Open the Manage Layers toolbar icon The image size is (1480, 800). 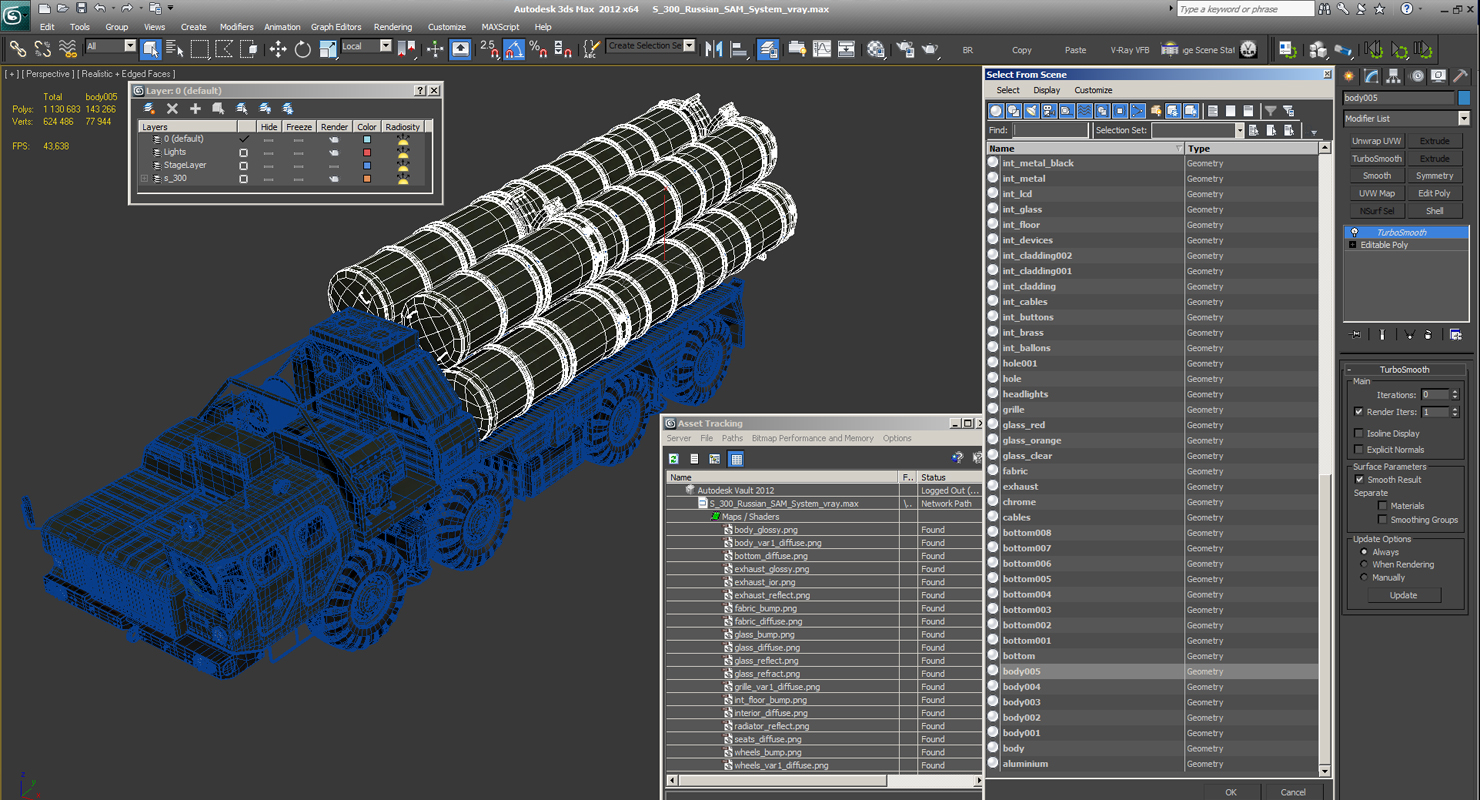click(768, 49)
